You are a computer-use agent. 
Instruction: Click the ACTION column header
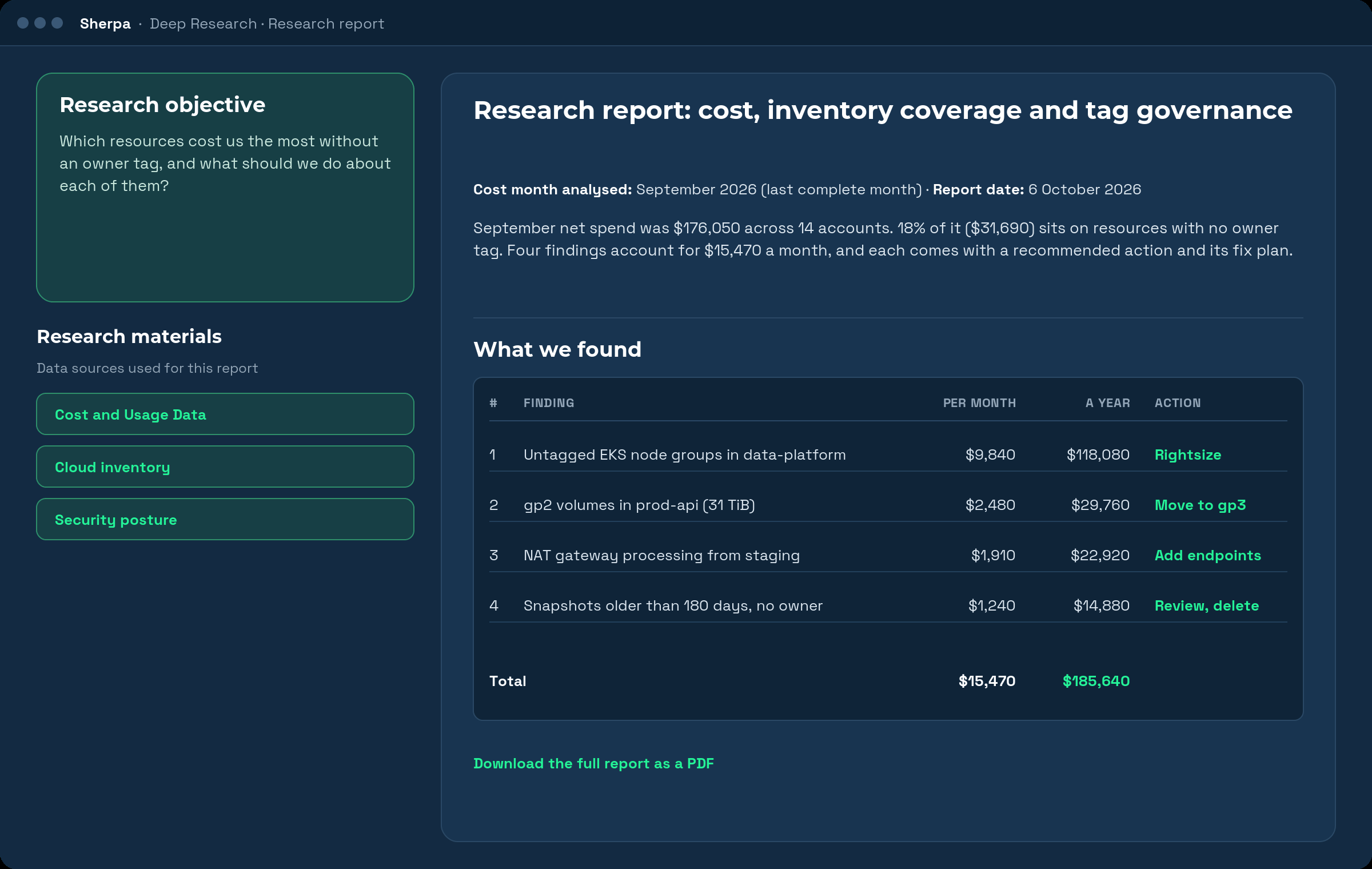(1178, 403)
